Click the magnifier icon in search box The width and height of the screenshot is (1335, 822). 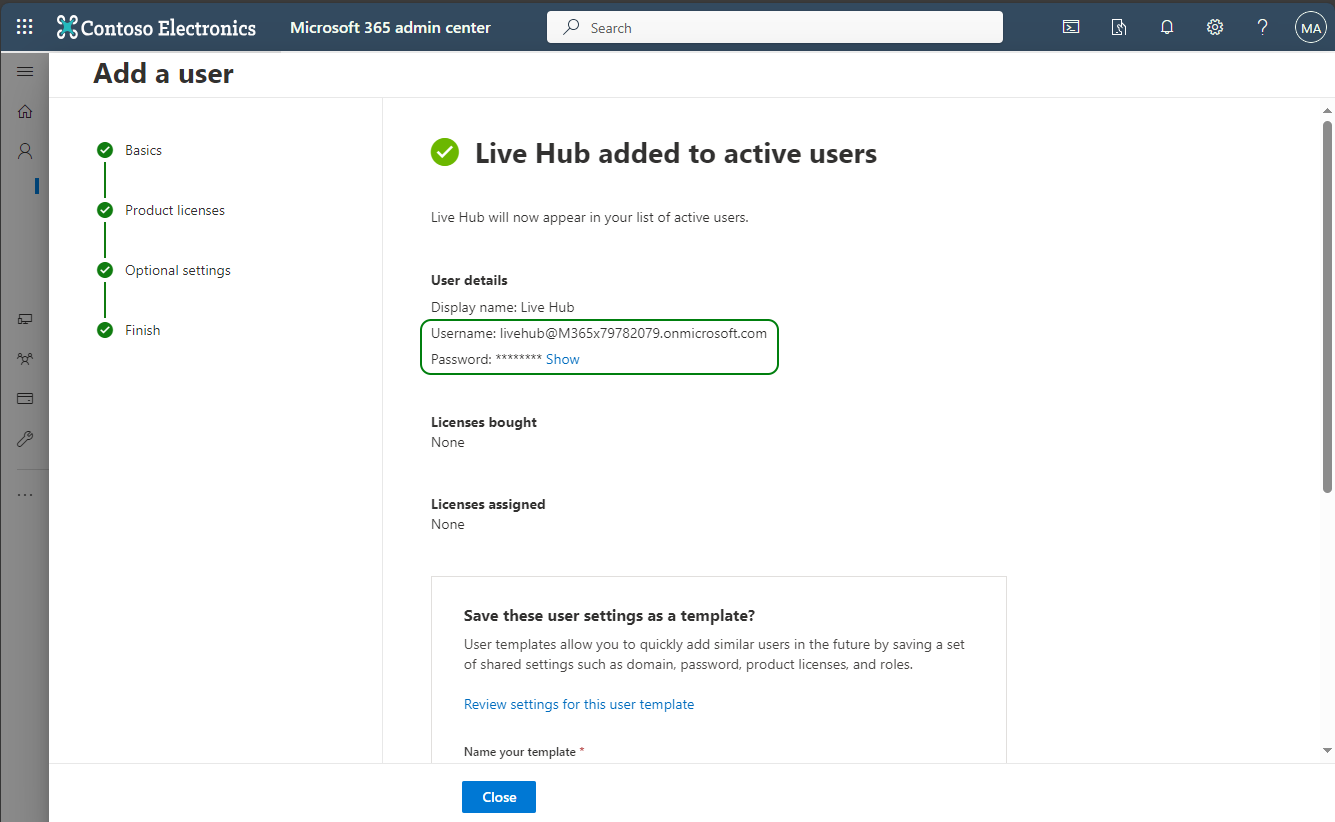click(572, 27)
